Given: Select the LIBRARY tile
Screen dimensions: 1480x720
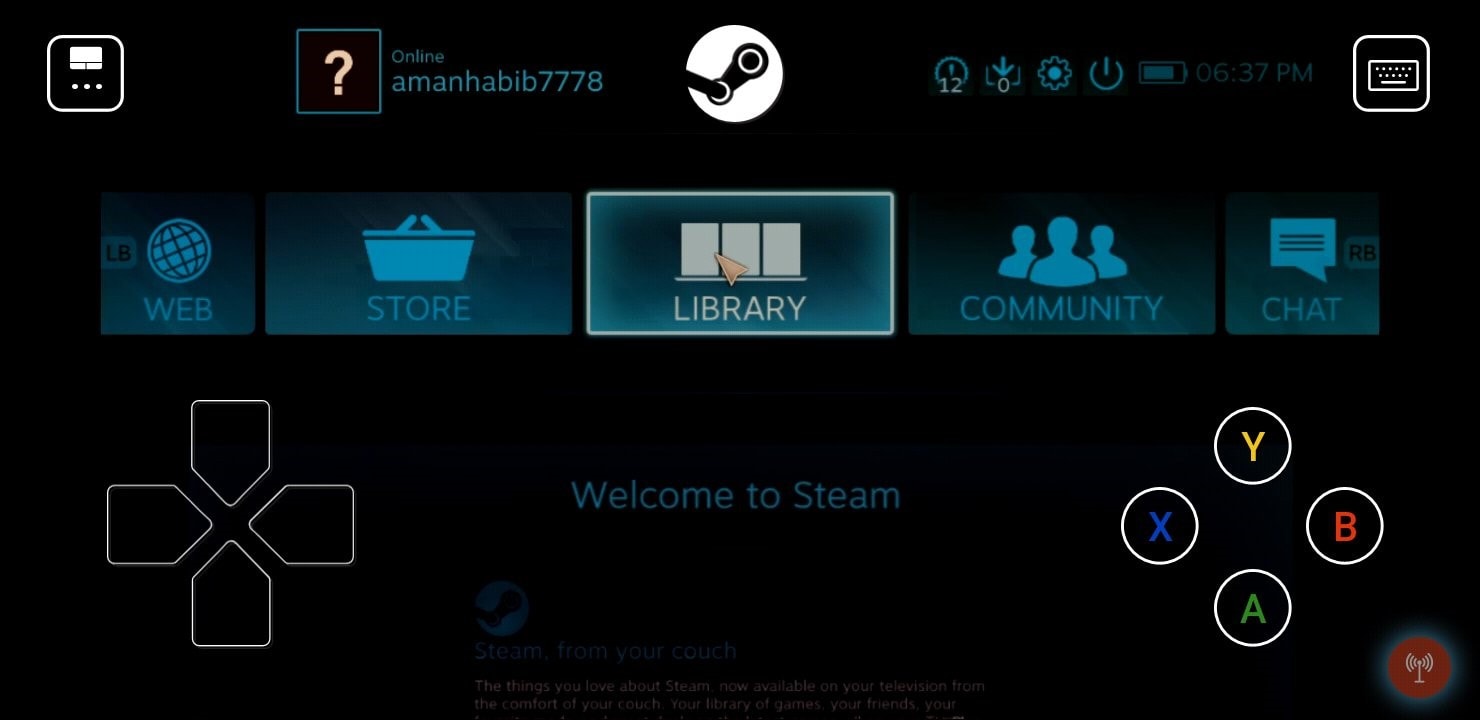Looking at the screenshot, I should point(739,263).
